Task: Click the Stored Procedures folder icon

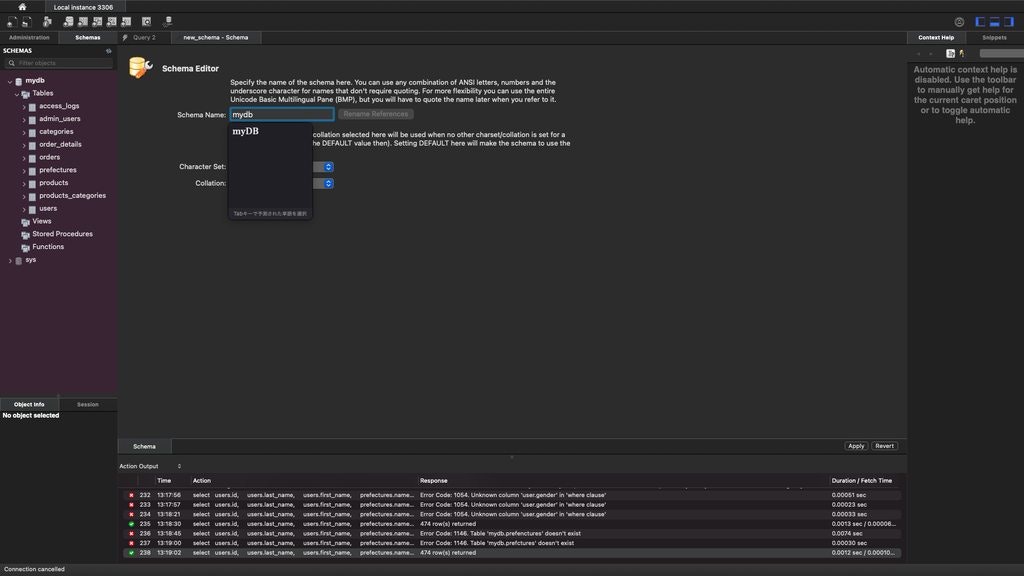Action: click(x=25, y=234)
